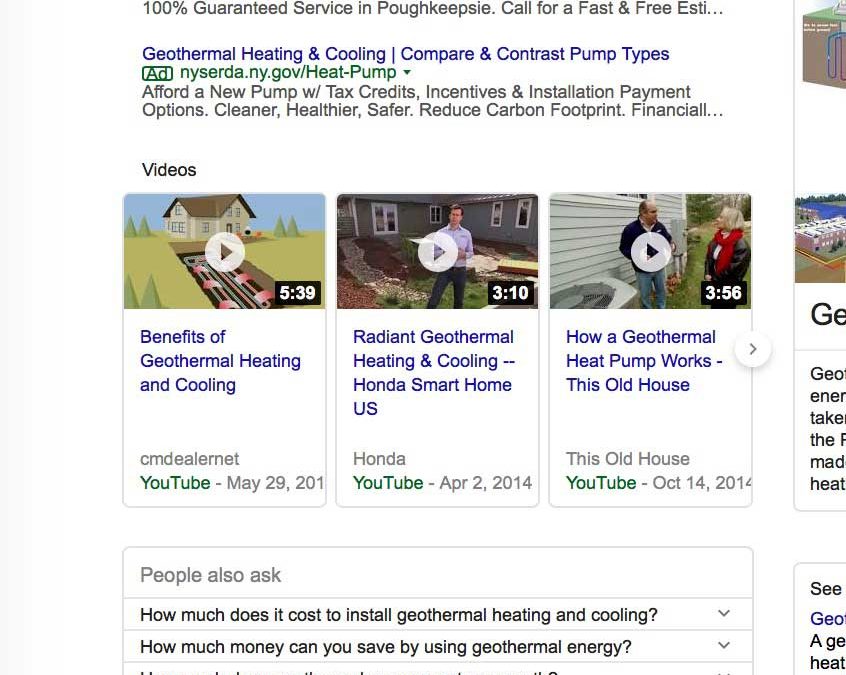Screen dimensions: 846x675
Task: Click next arrow in Videos carousel
Action: point(753,349)
